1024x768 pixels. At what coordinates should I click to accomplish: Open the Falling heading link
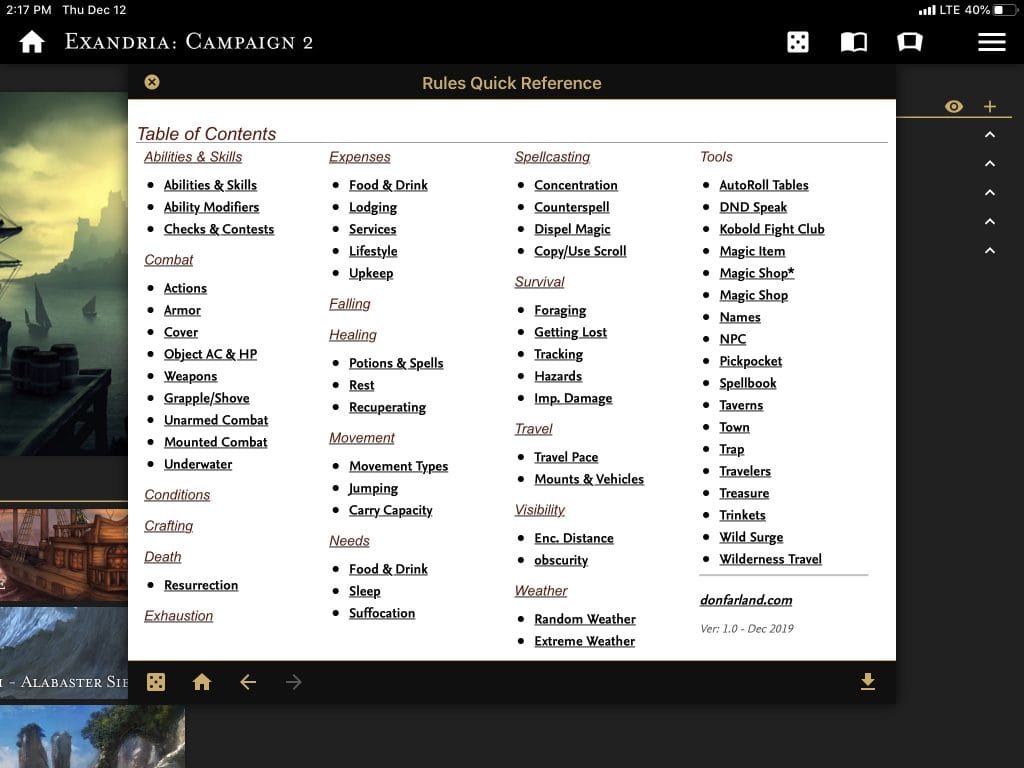(x=349, y=304)
